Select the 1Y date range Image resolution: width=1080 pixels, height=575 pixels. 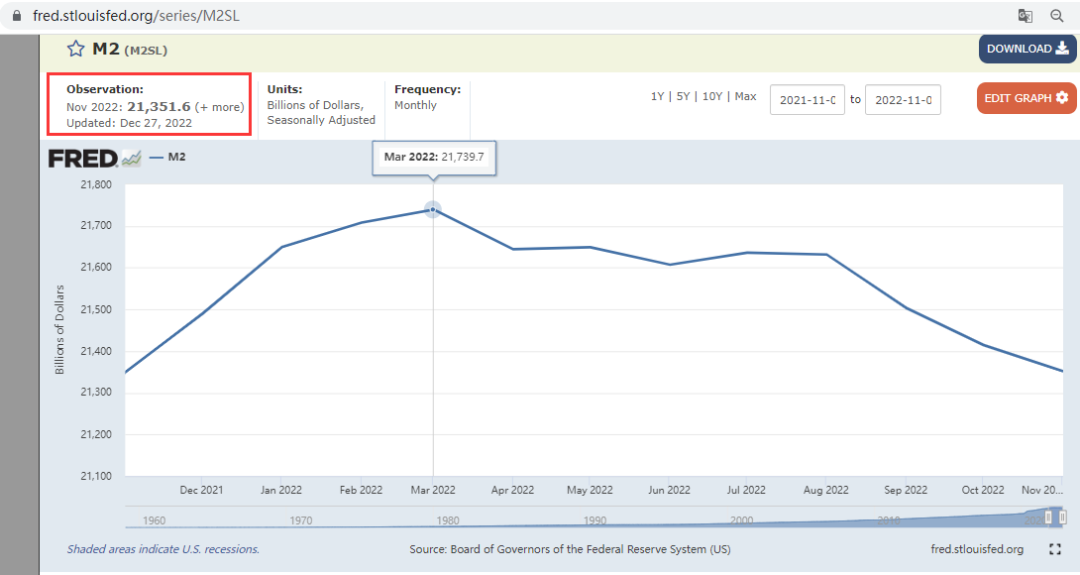click(657, 96)
